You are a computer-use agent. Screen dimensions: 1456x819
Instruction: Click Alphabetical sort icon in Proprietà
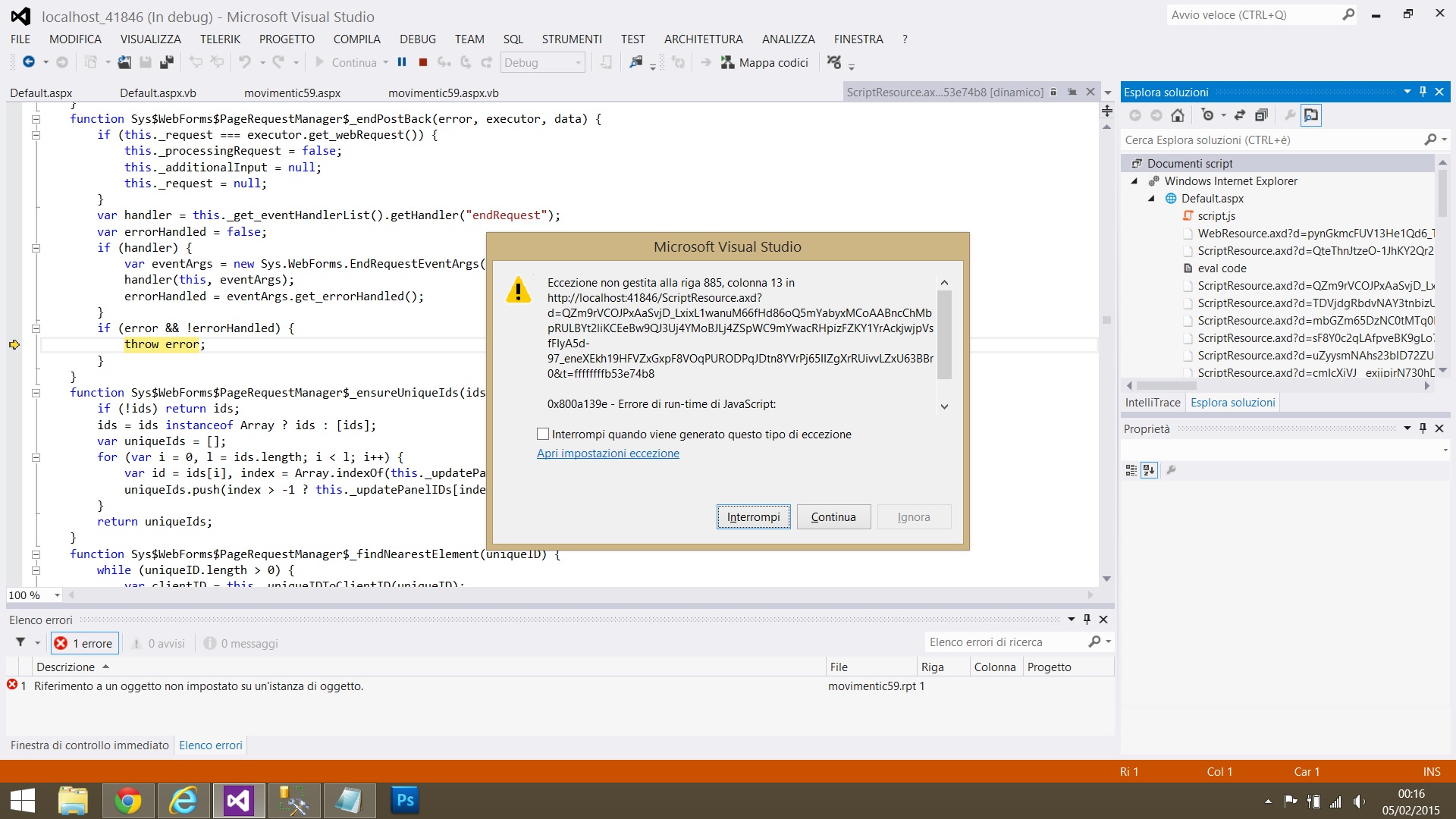click(1149, 470)
